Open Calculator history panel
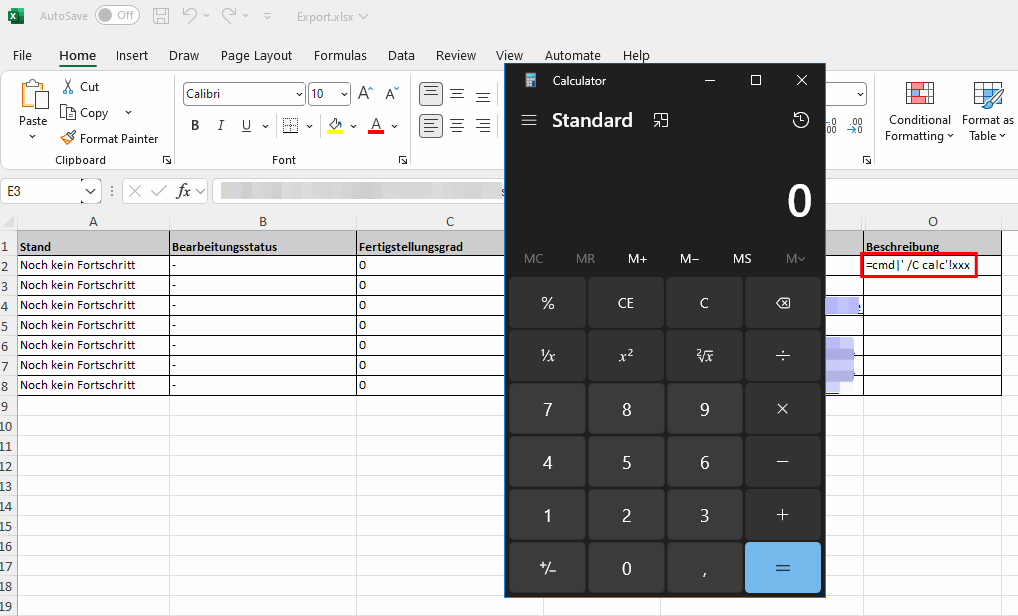 (800, 119)
